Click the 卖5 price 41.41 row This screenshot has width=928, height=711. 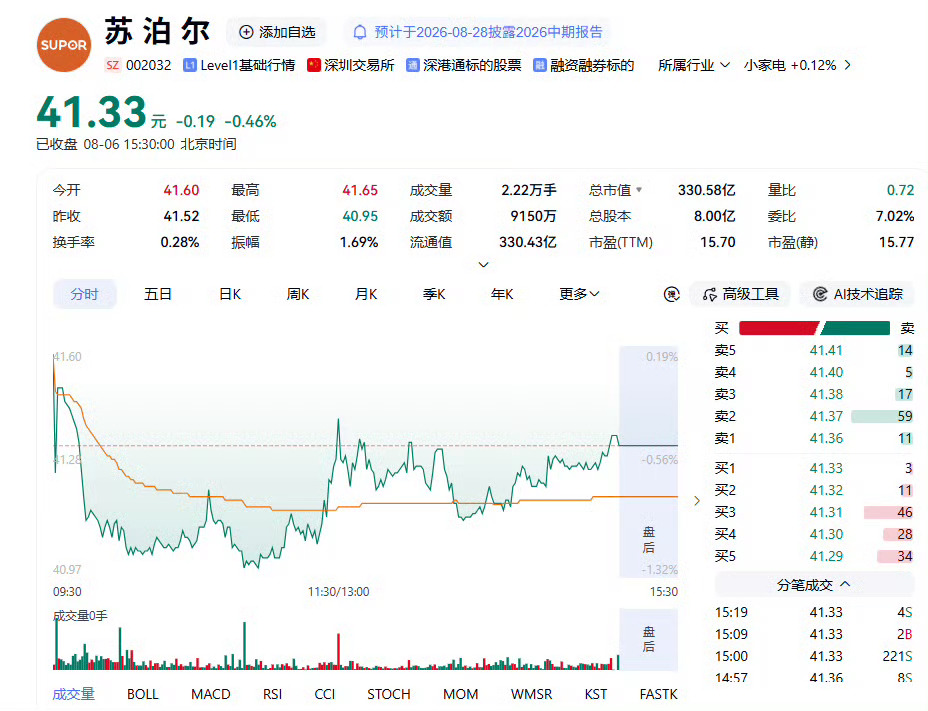coord(814,350)
